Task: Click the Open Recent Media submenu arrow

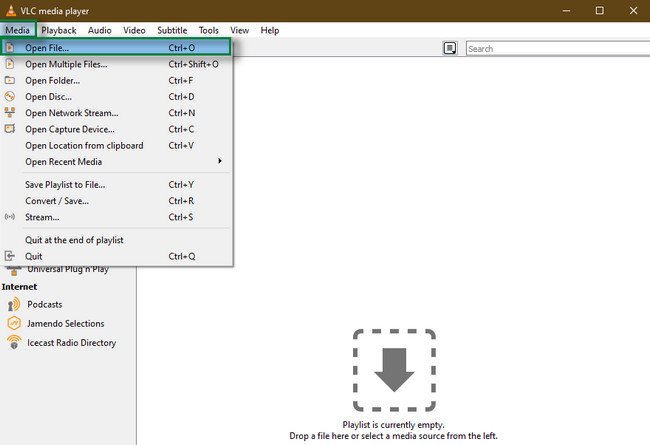Action: (220, 161)
